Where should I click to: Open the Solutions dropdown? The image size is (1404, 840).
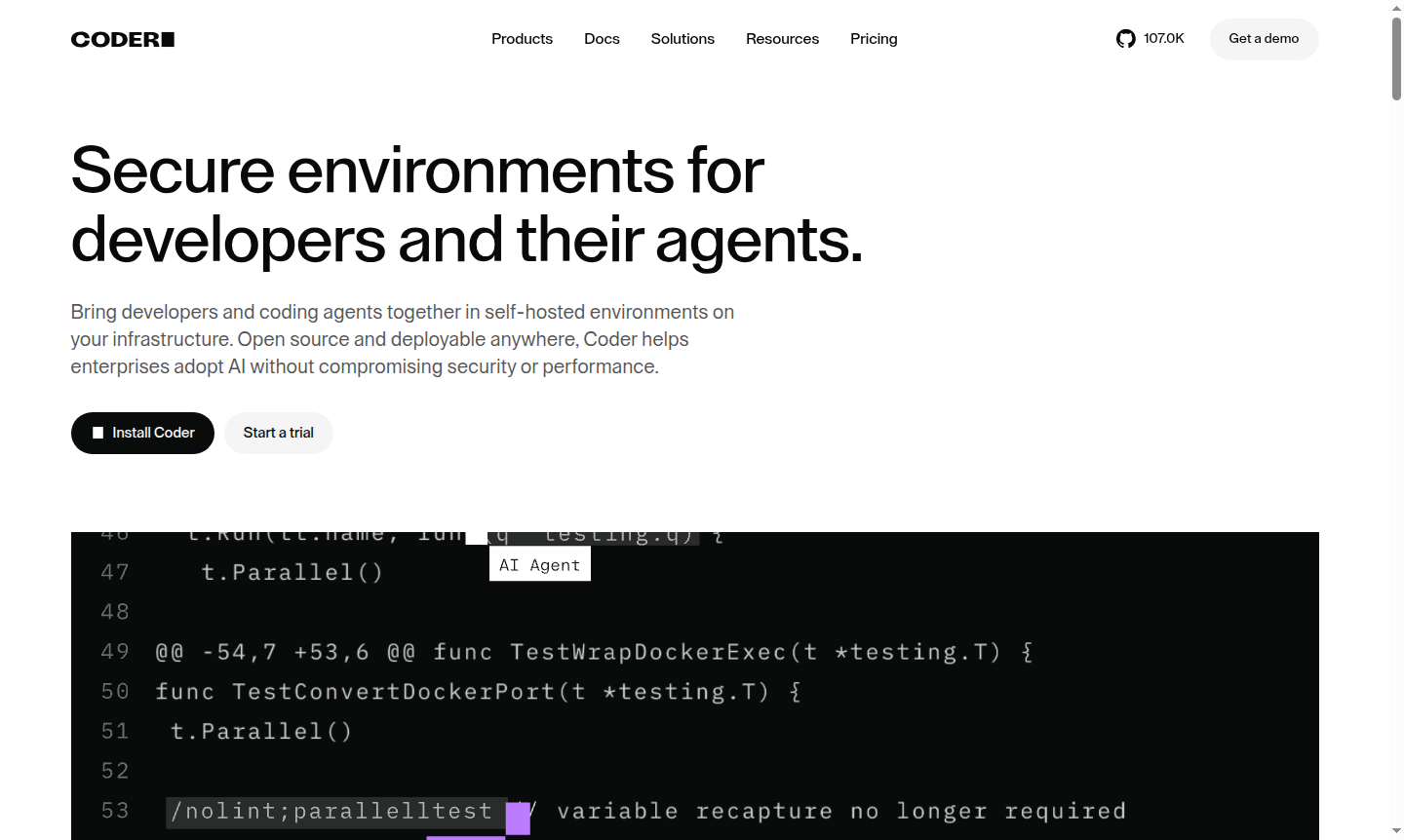pyautogui.click(x=682, y=39)
